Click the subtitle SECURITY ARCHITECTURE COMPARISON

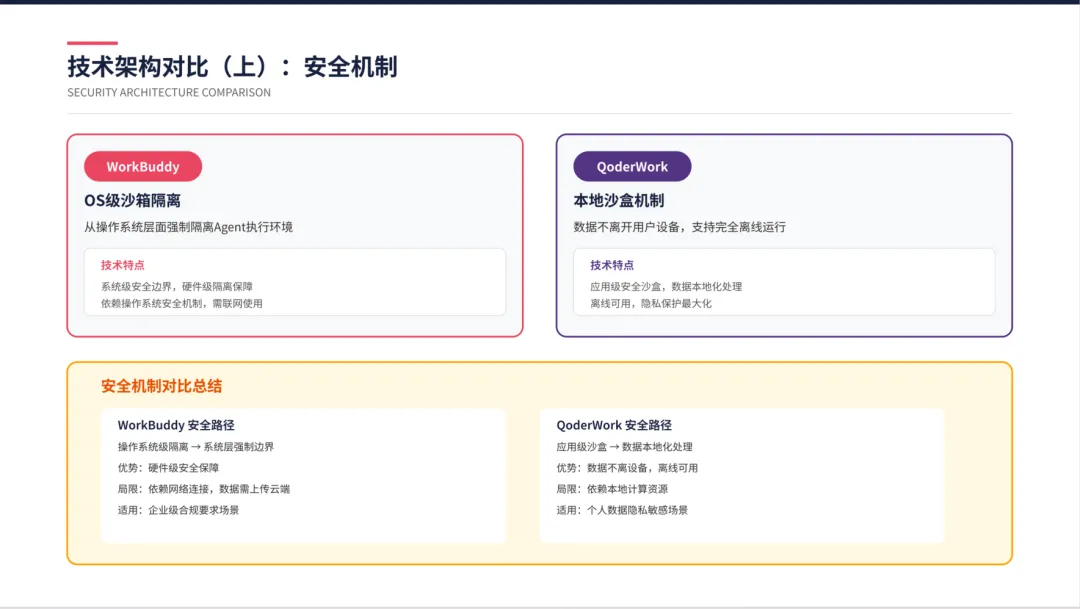[169, 92]
